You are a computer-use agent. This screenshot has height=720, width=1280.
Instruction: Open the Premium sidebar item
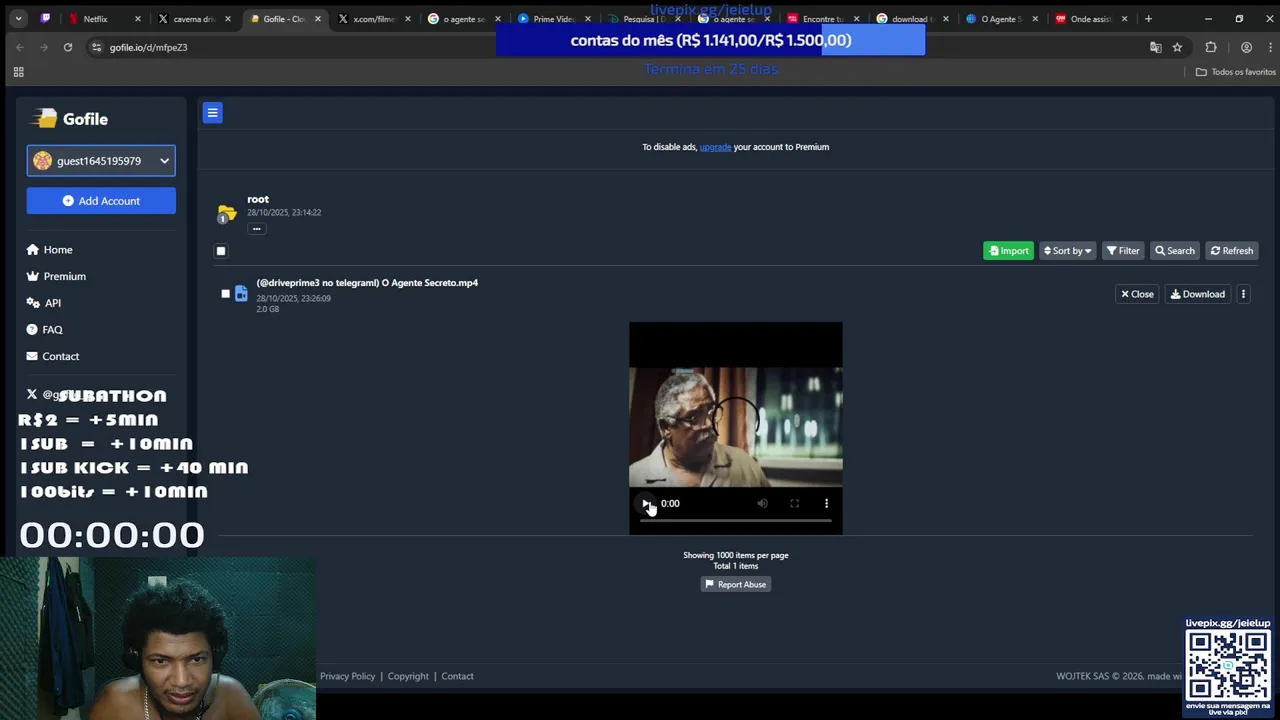click(x=56, y=276)
